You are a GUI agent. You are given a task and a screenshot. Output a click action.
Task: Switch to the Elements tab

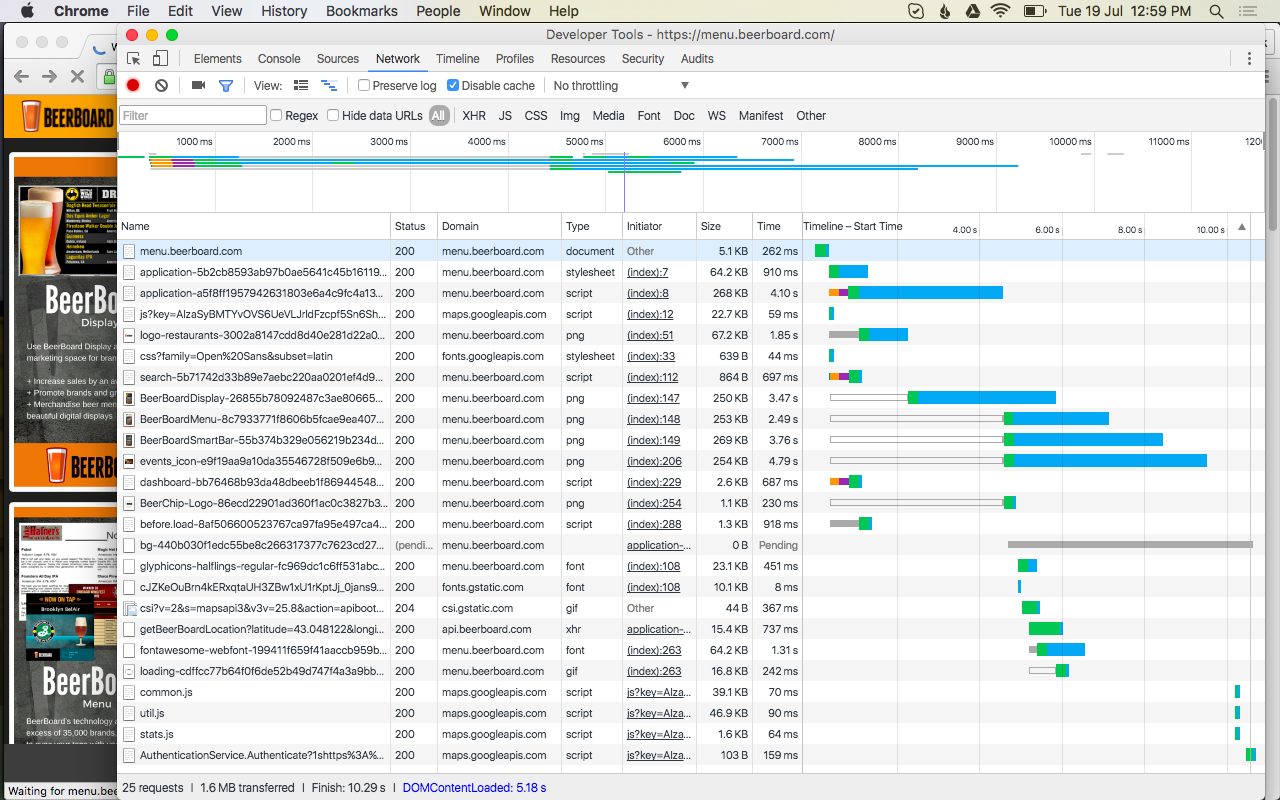coord(218,59)
